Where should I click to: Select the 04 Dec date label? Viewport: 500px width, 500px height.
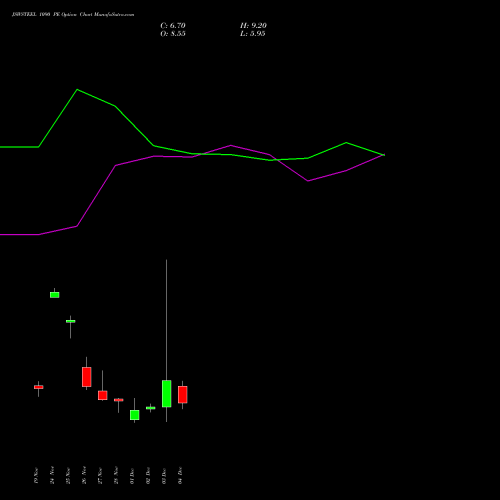(180, 476)
